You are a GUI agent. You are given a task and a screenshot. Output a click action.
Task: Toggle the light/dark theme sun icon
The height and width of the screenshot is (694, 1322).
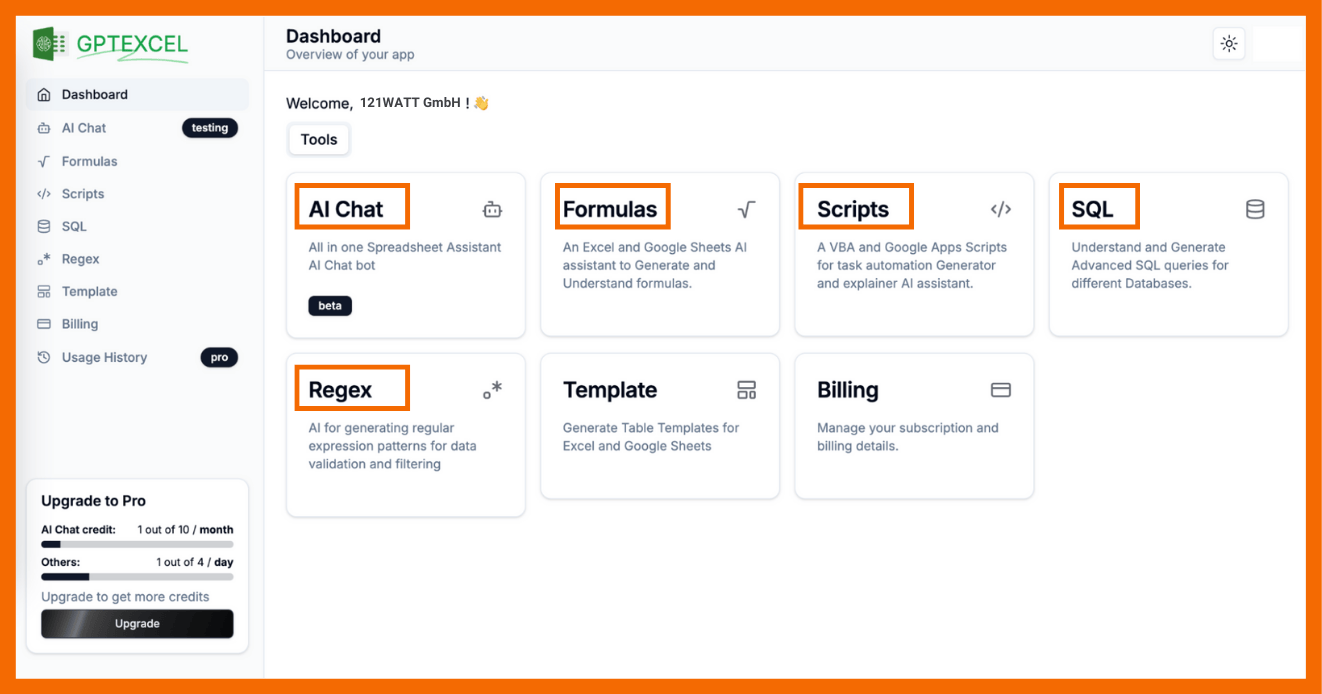tap(1229, 44)
